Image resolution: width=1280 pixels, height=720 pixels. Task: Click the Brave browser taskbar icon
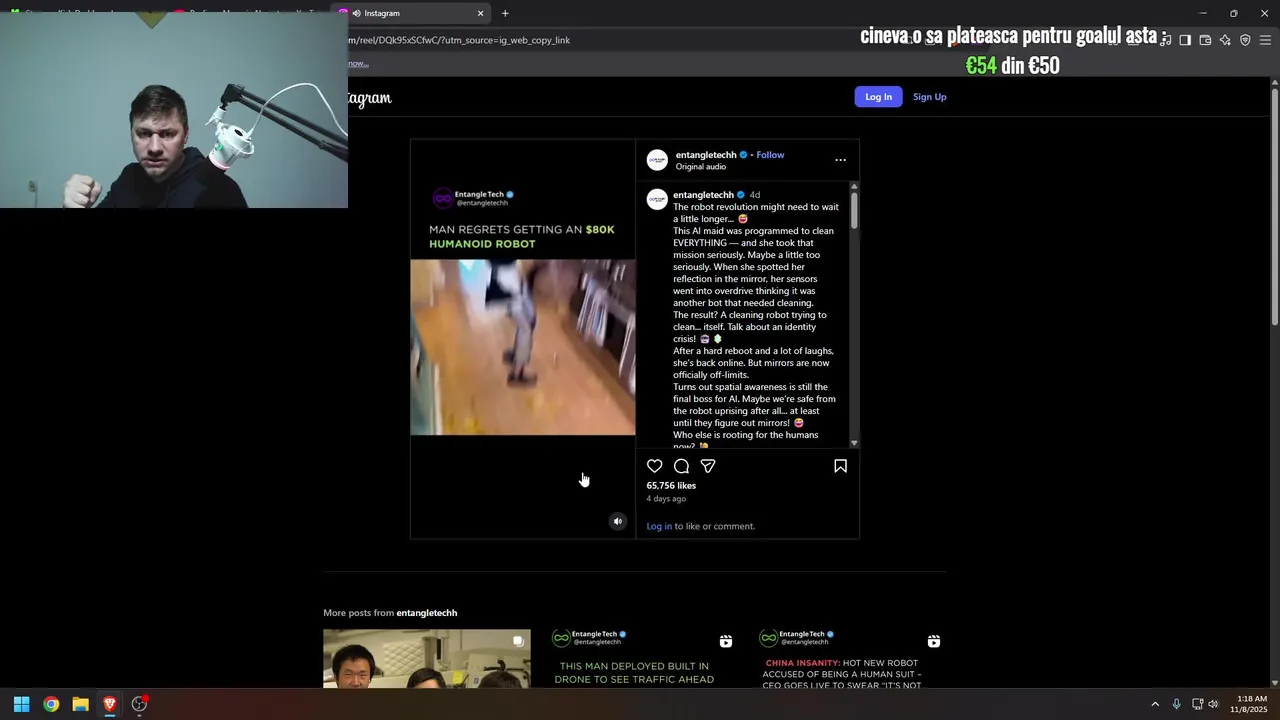[110, 704]
